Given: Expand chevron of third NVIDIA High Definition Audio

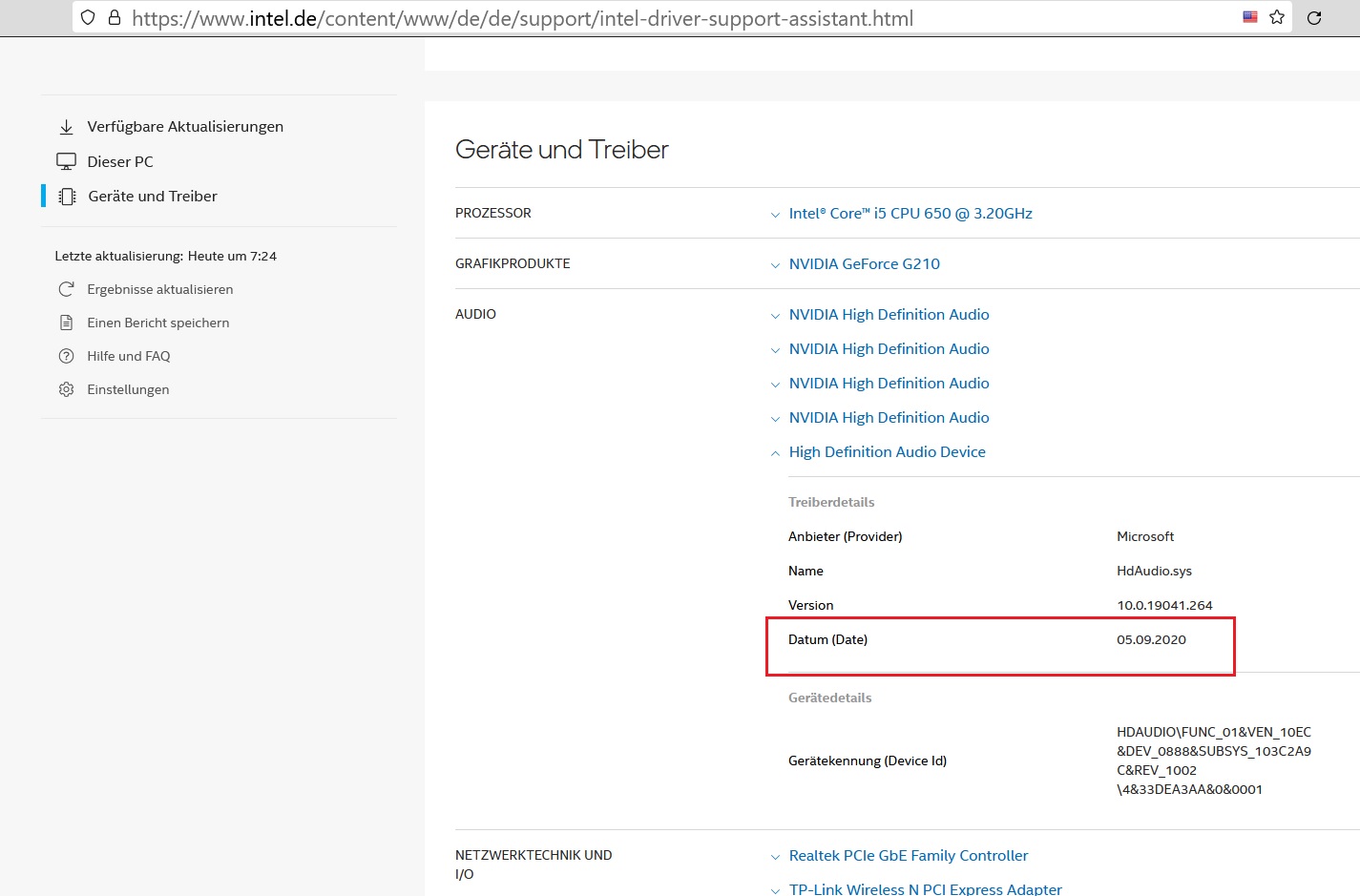Looking at the screenshot, I should 775,385.
